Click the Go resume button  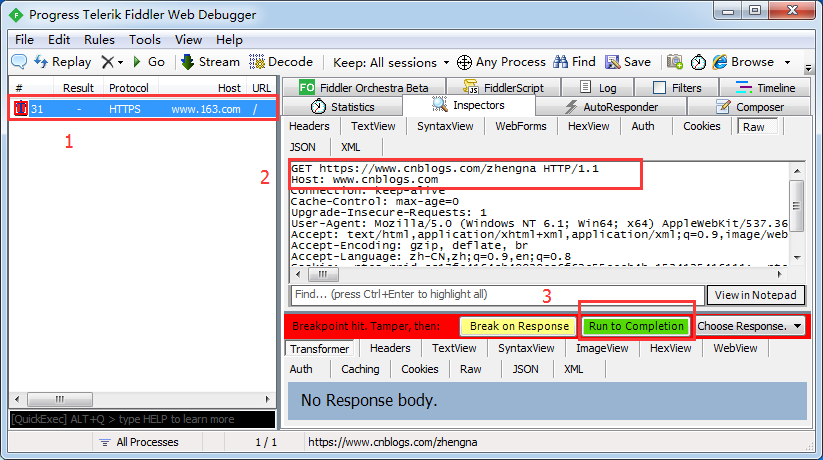click(x=138, y=62)
